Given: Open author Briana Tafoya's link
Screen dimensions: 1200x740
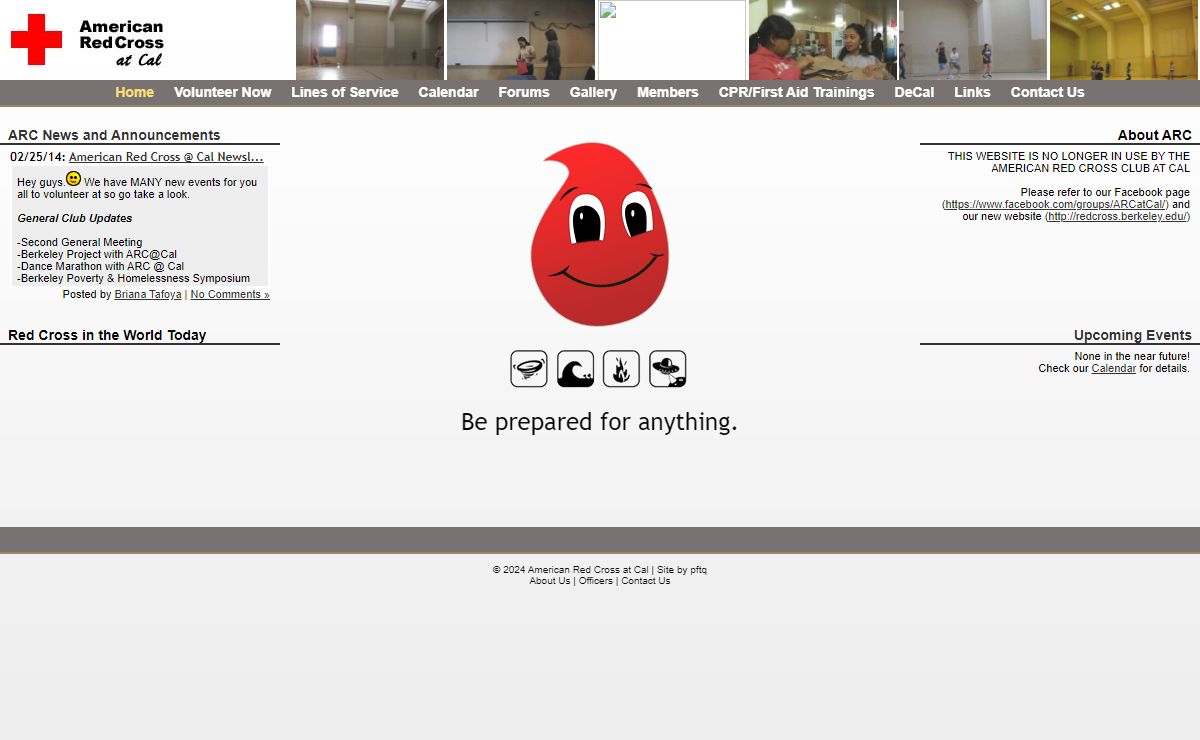Looking at the screenshot, I should pos(148,295).
